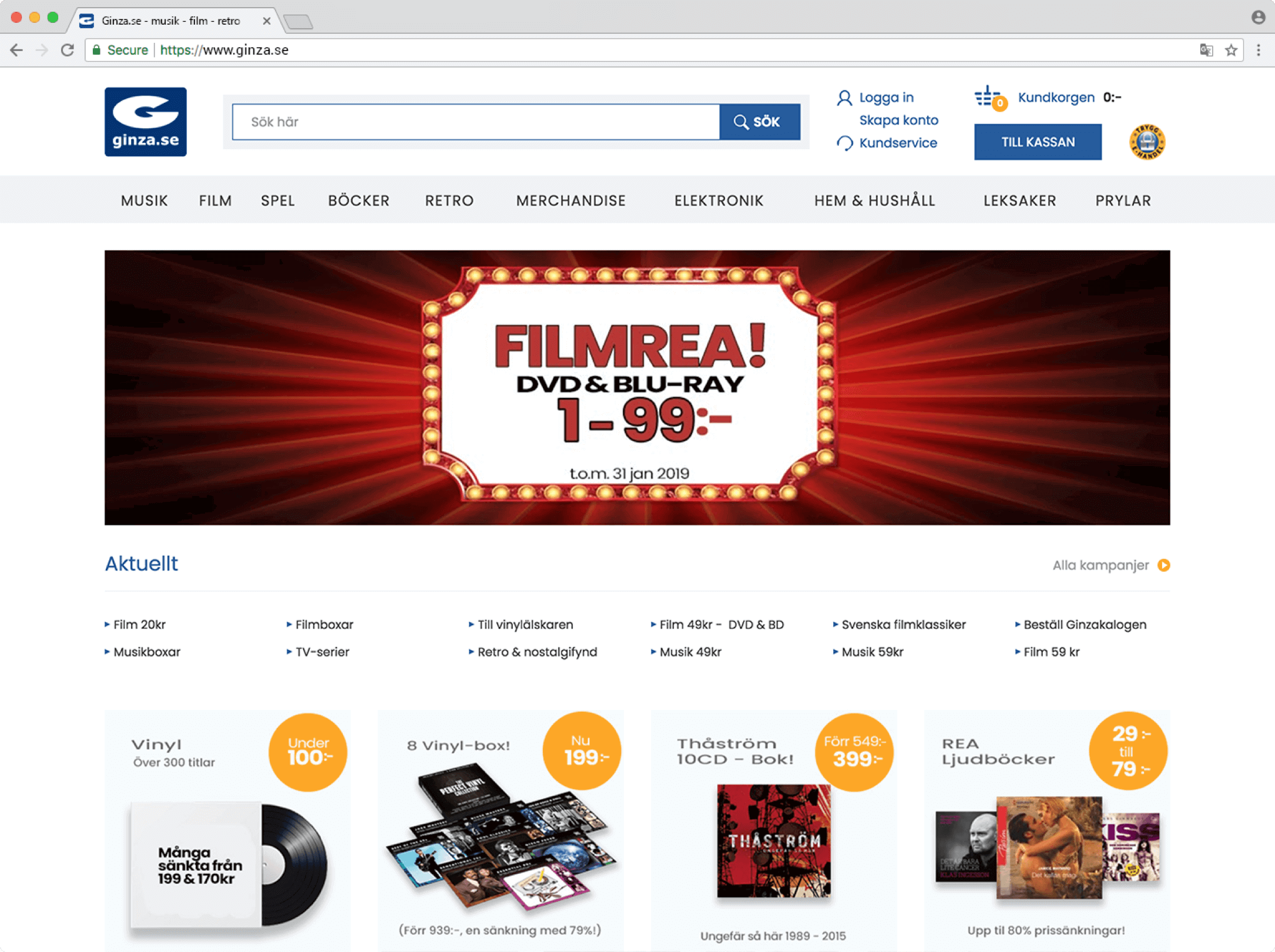Click the Chrome profile avatar icon
The height and width of the screenshot is (952, 1275).
(x=1258, y=18)
